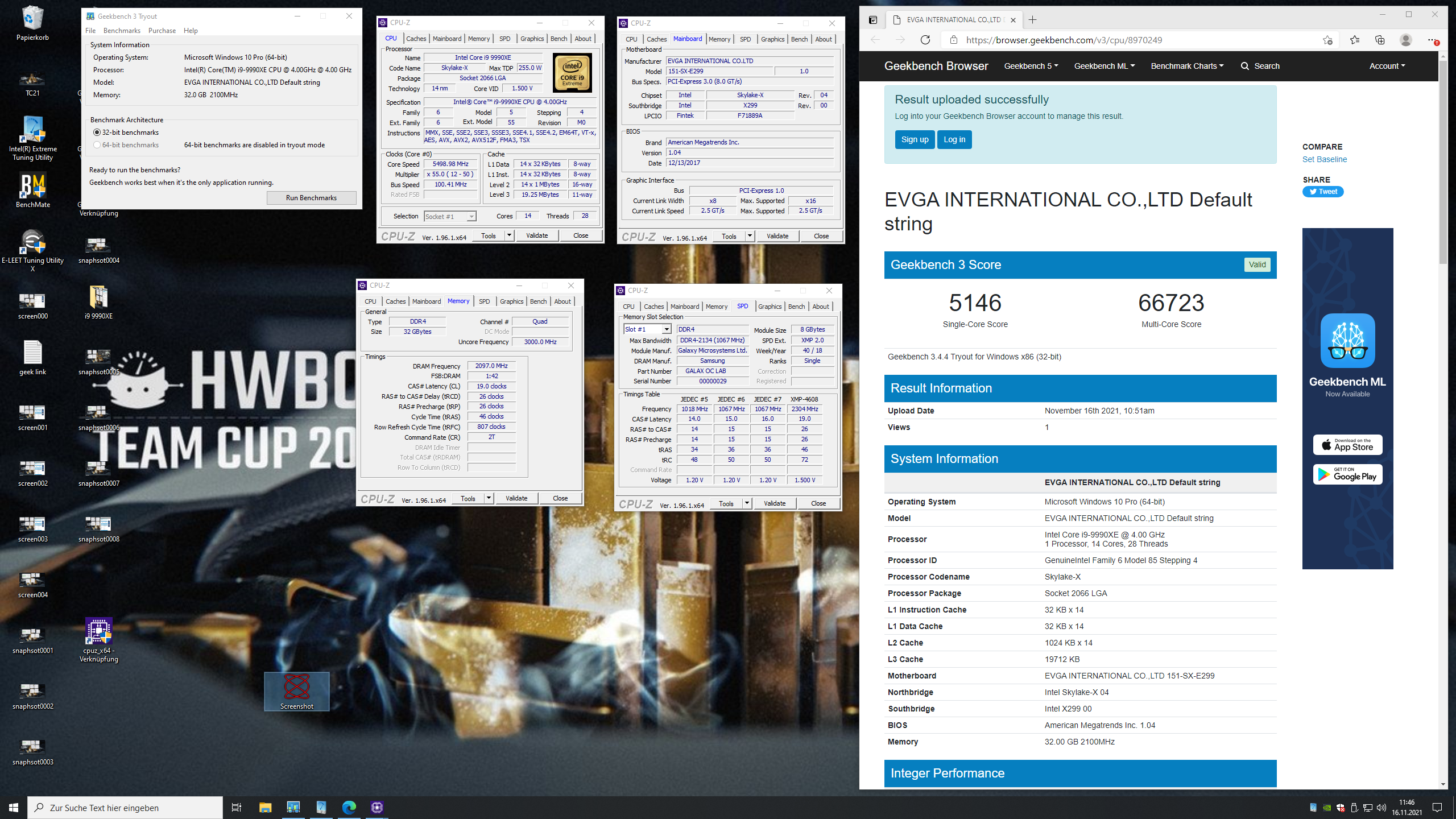The height and width of the screenshot is (819, 1456).
Task: Open Tools dropdown arrow in Mainboard window
Action: (x=750, y=236)
